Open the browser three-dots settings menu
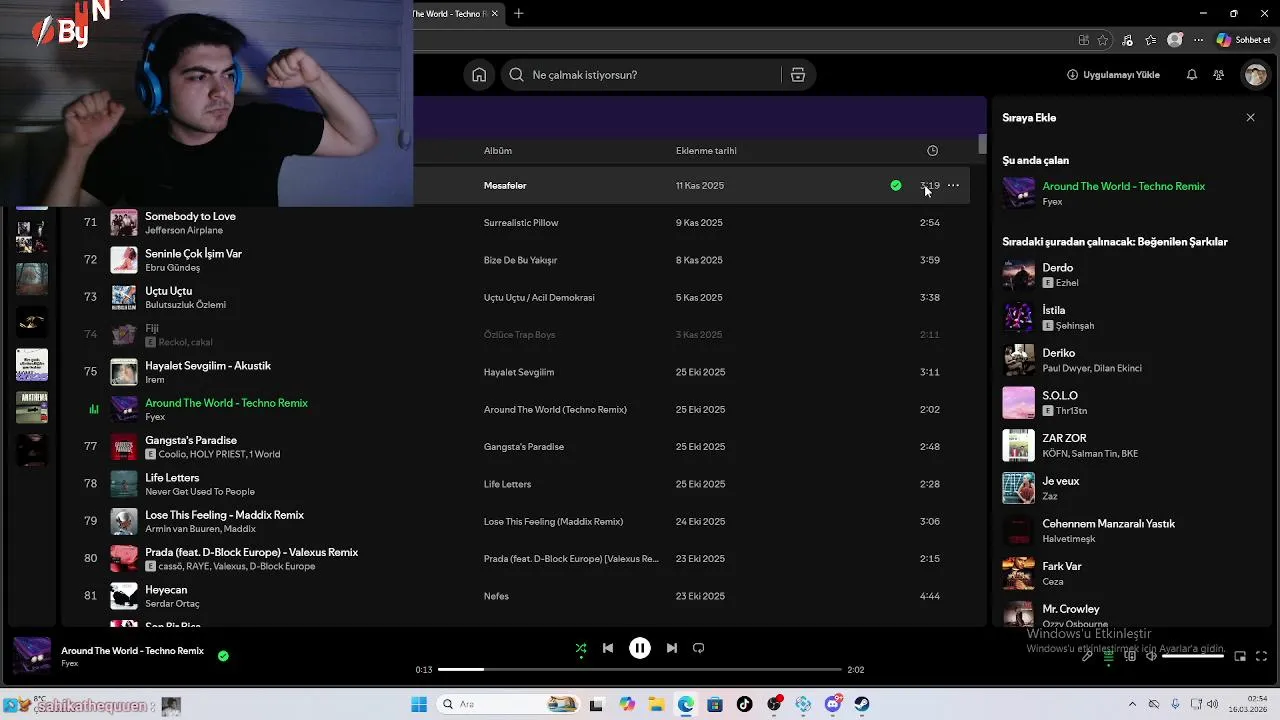The width and height of the screenshot is (1280, 720). pos(1197,41)
